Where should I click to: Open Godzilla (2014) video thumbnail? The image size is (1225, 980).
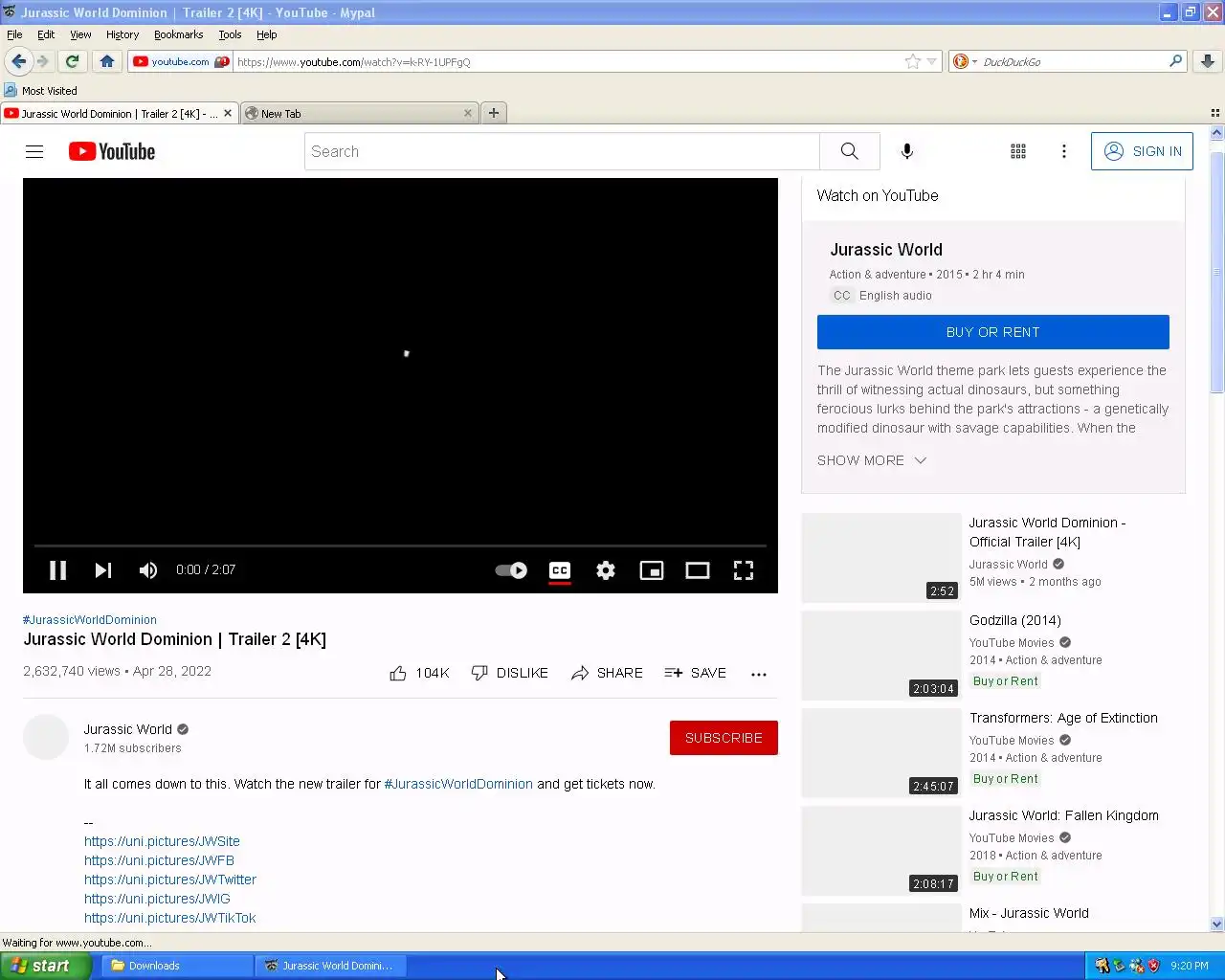[x=881, y=656]
